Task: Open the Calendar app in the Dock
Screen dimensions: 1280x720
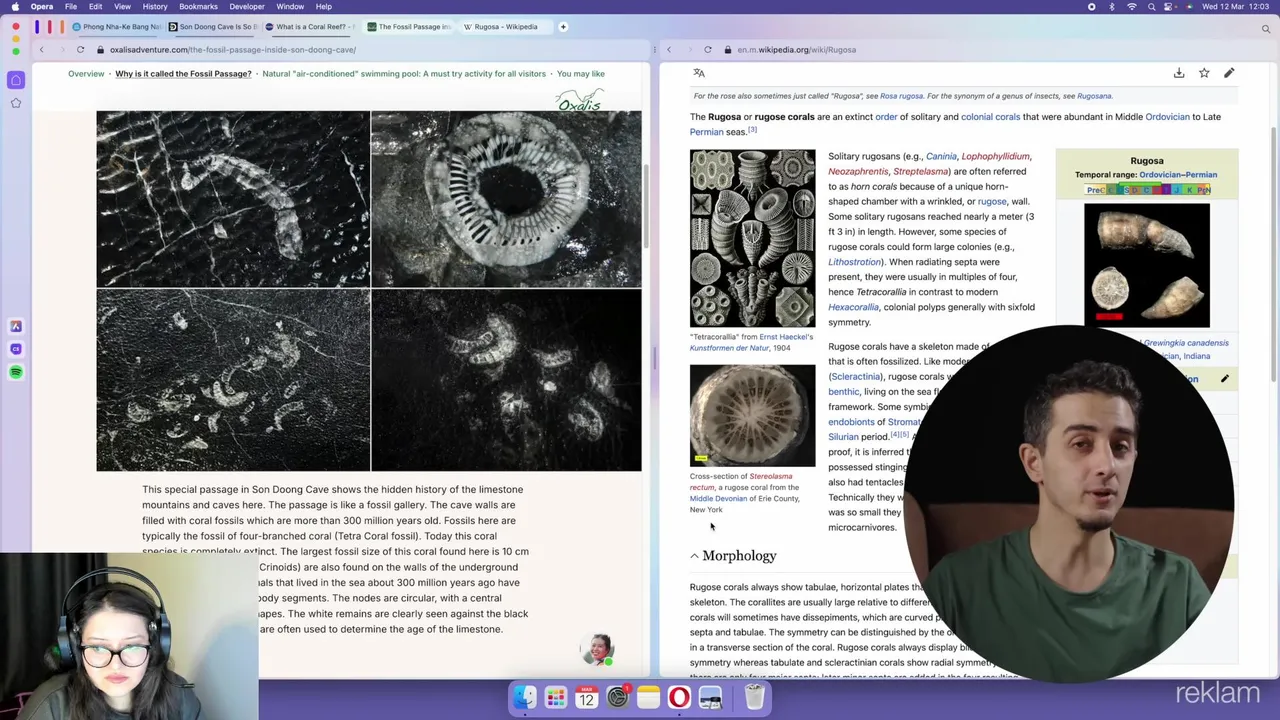Action: [x=586, y=697]
